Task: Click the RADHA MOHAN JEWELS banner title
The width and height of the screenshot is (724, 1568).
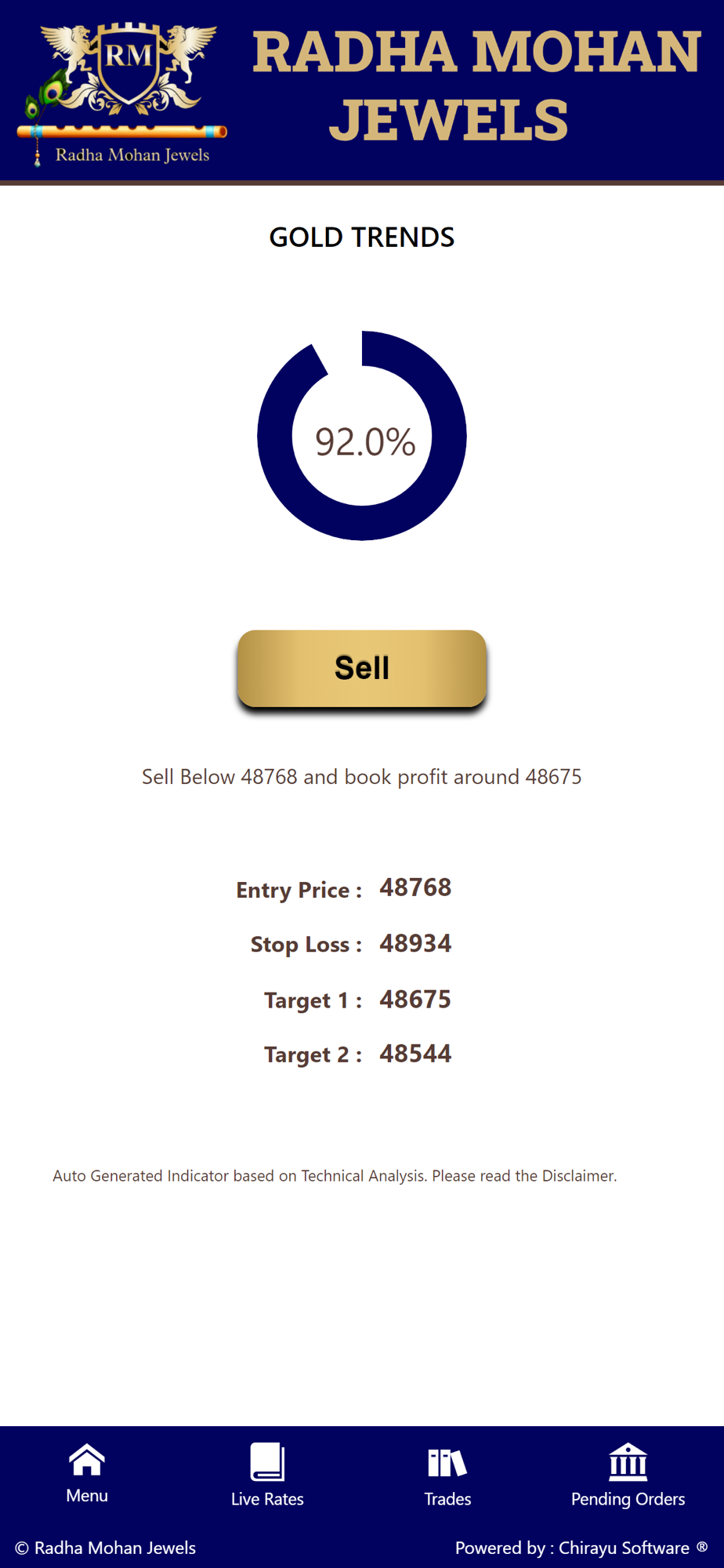Action: 476,85
